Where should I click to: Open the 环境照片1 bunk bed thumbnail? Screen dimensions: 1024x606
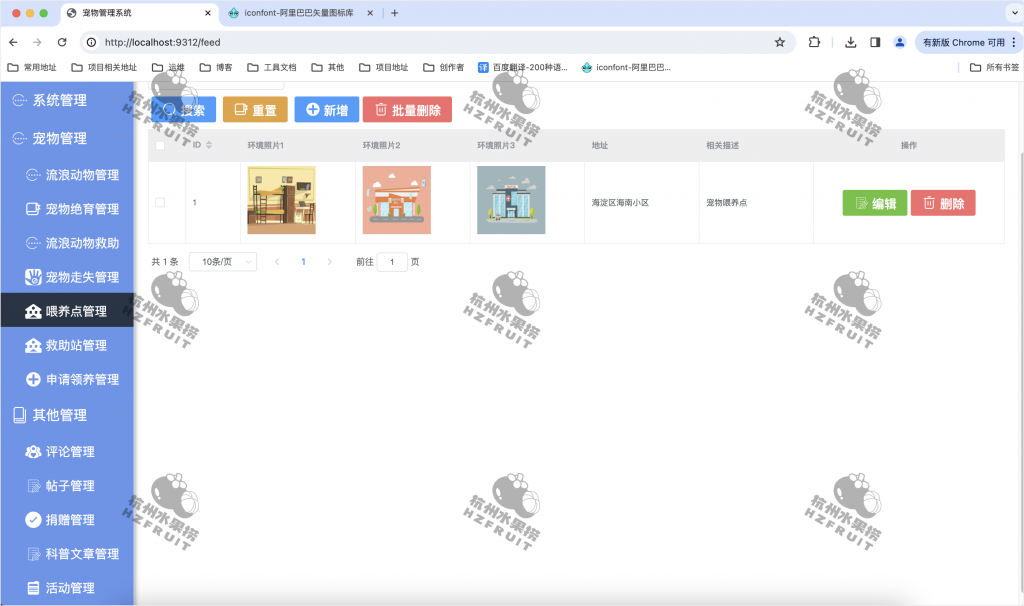click(281, 201)
